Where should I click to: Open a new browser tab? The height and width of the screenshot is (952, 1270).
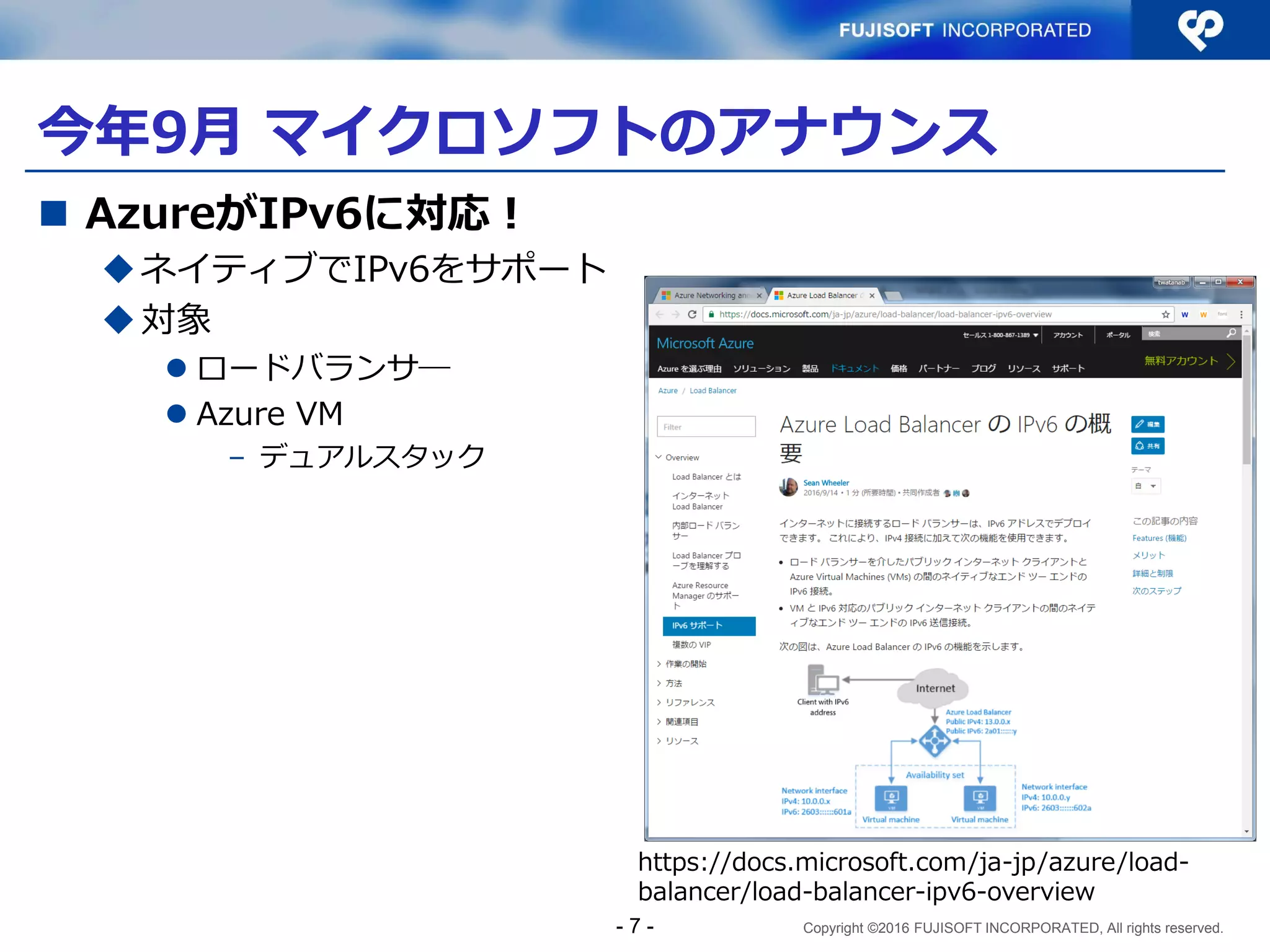tap(893, 296)
